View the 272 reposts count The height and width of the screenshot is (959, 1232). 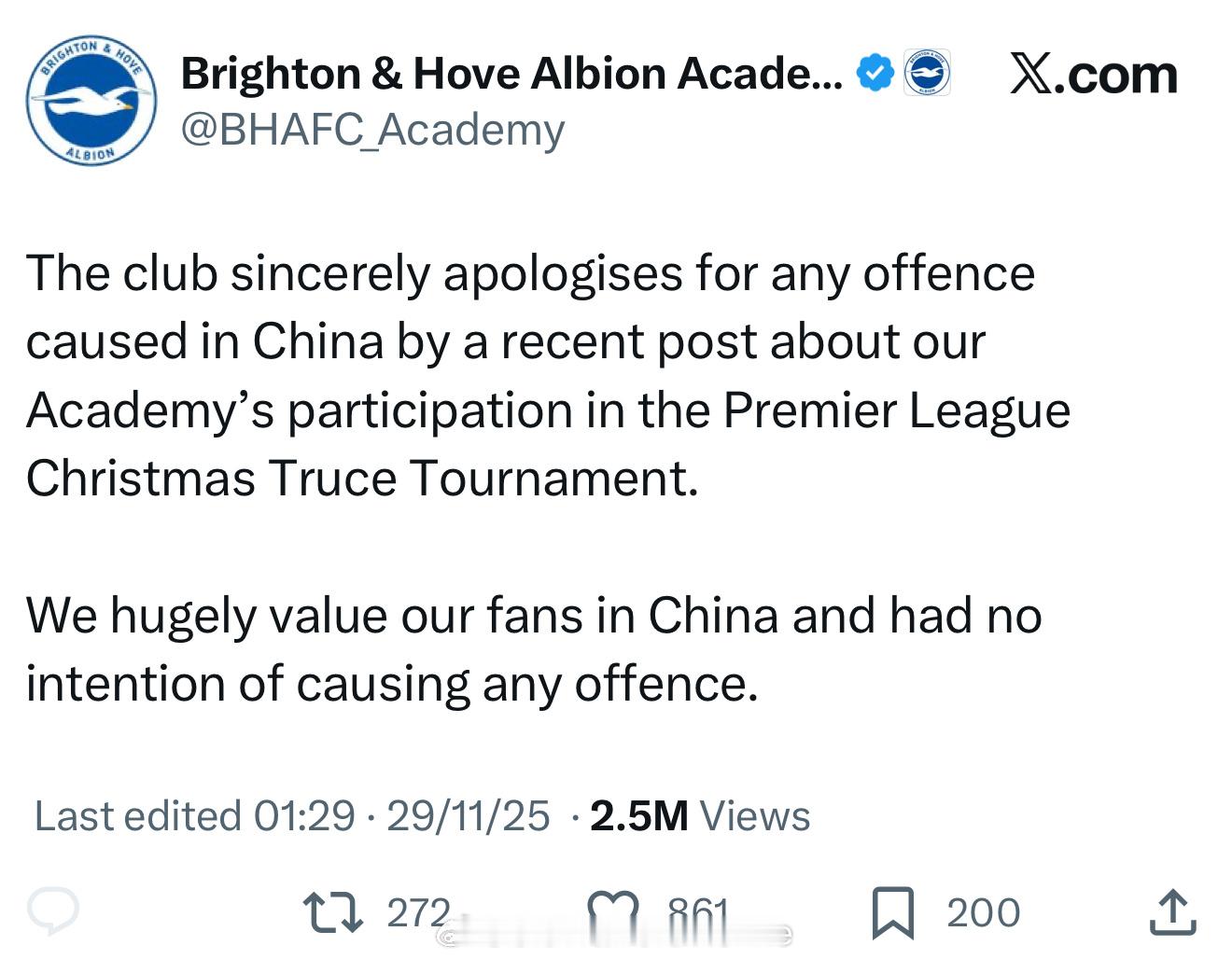click(x=418, y=912)
